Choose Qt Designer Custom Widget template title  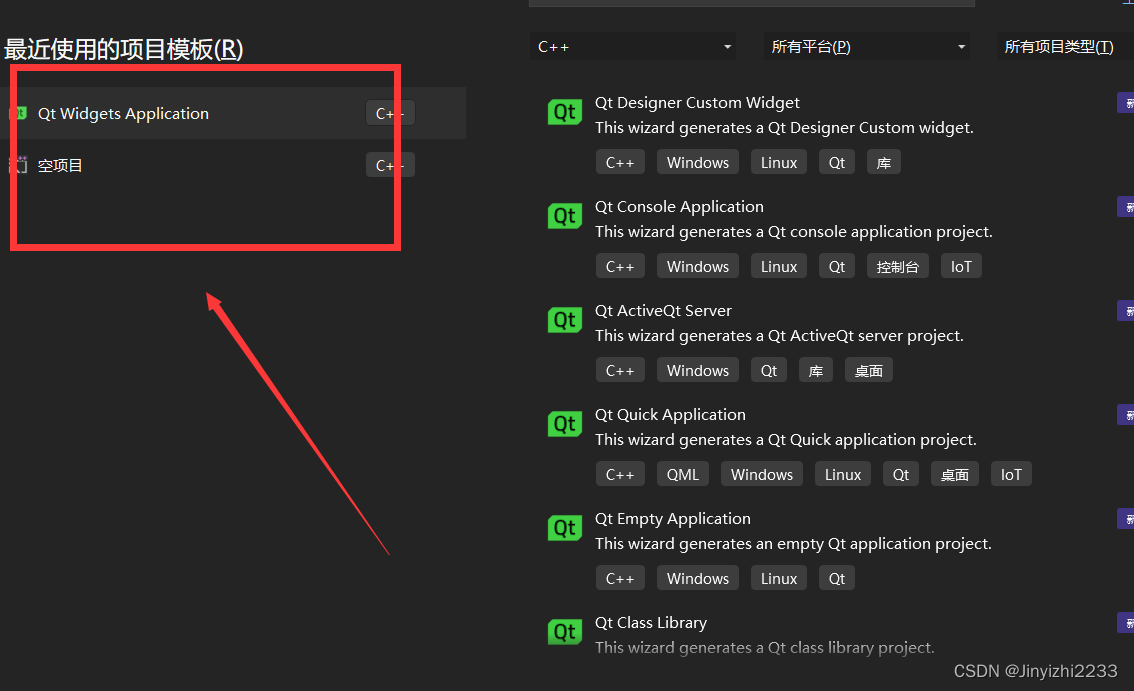[697, 103]
